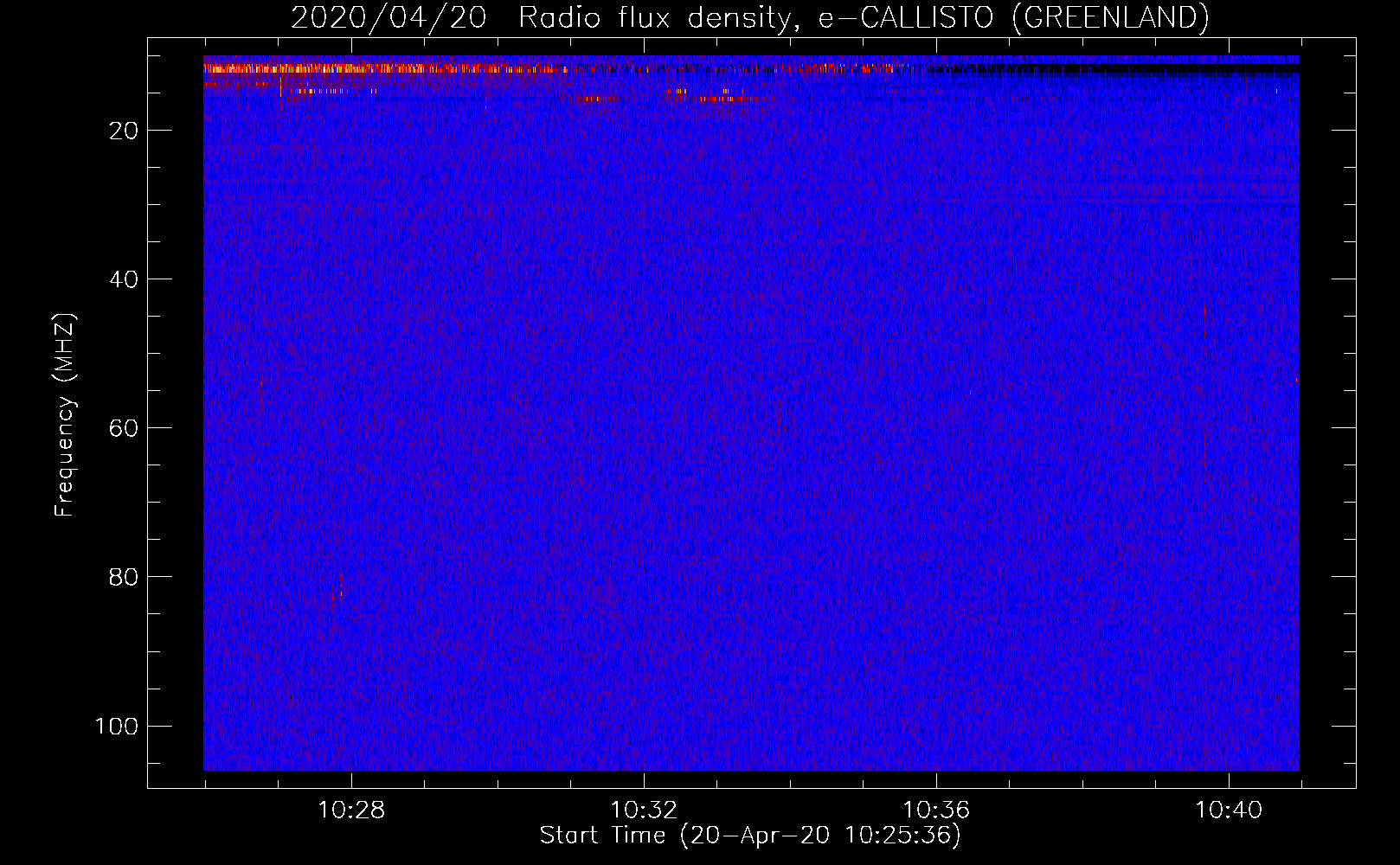Click the 'Start Time (20-Apr-20 10:25:36)' label

point(750,836)
